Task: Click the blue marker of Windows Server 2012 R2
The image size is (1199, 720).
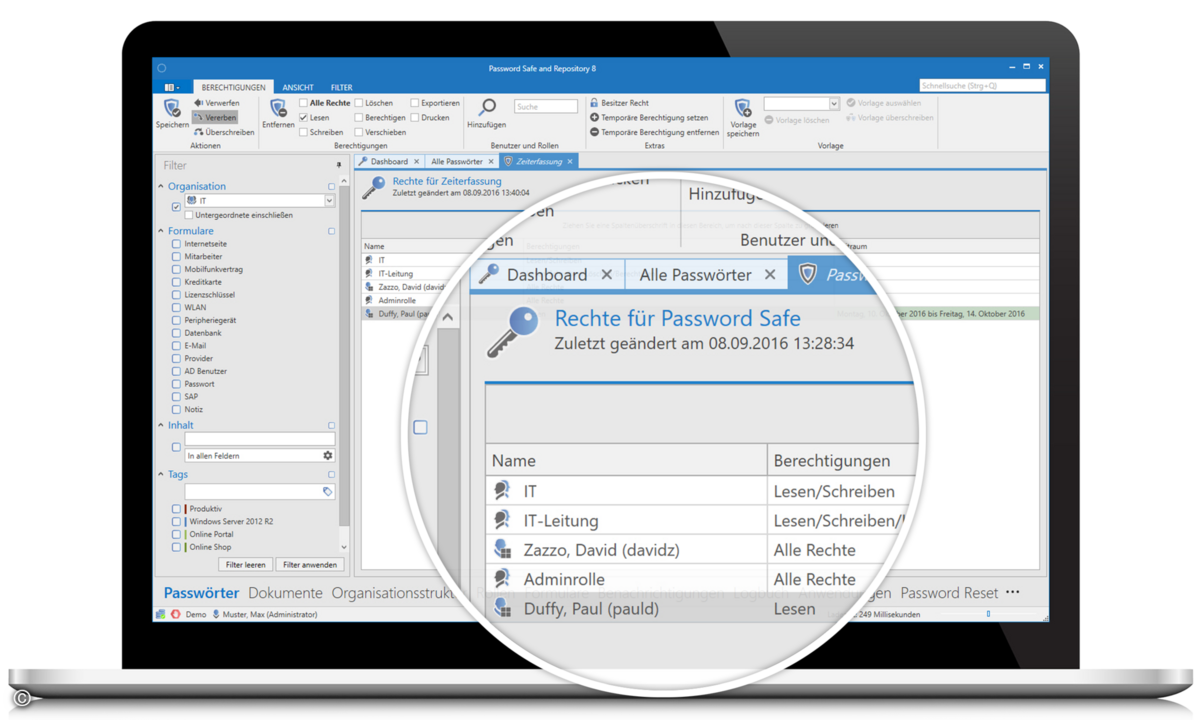Action: [185, 521]
